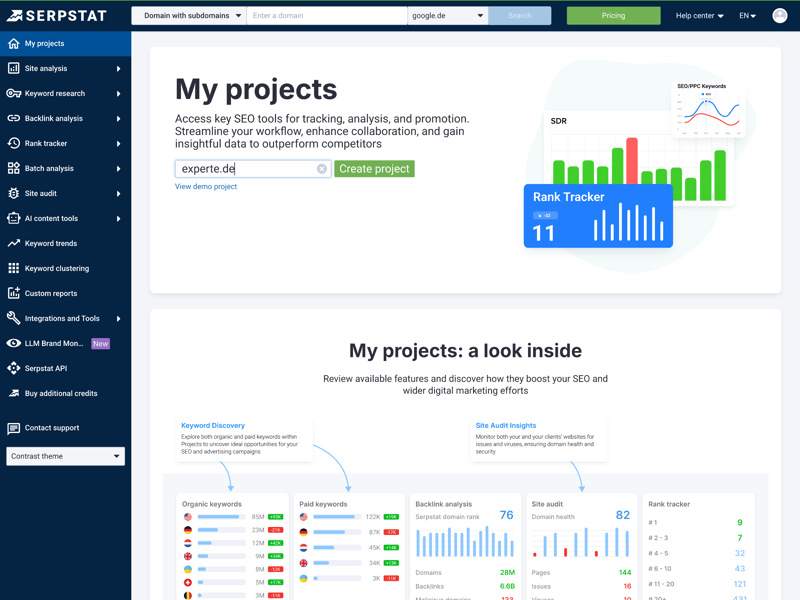Image resolution: width=800 pixels, height=600 pixels.
Task: Click the Site Audit Insights heading link
Action: (x=506, y=426)
